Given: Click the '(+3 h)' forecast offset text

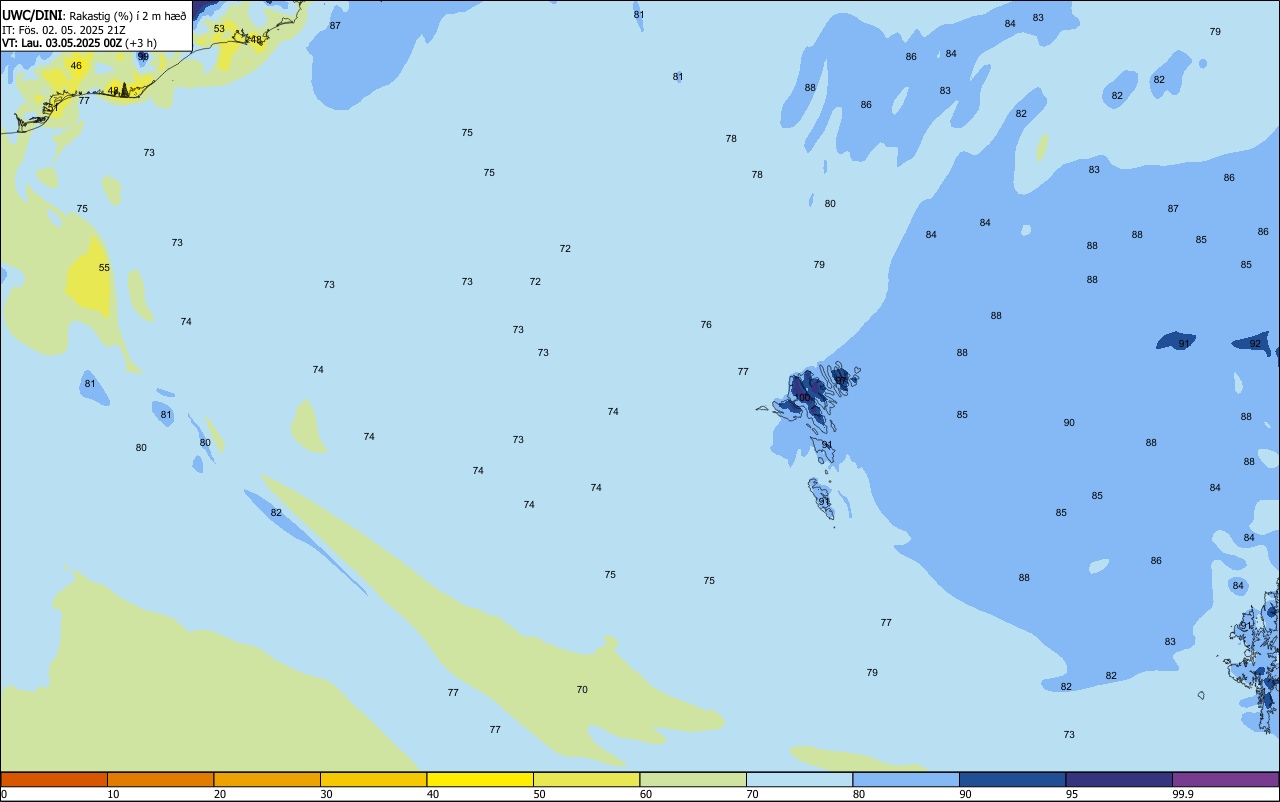Looking at the screenshot, I should click(x=141, y=43).
